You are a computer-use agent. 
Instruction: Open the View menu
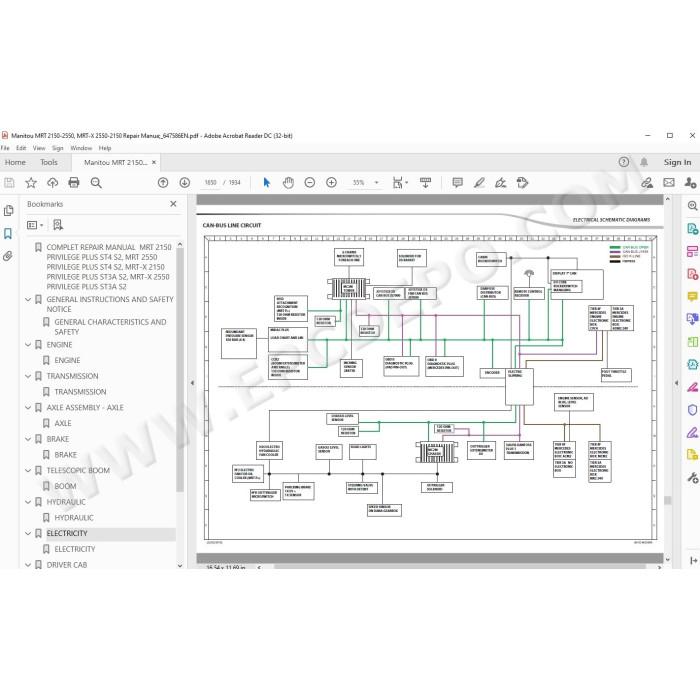[x=39, y=148]
